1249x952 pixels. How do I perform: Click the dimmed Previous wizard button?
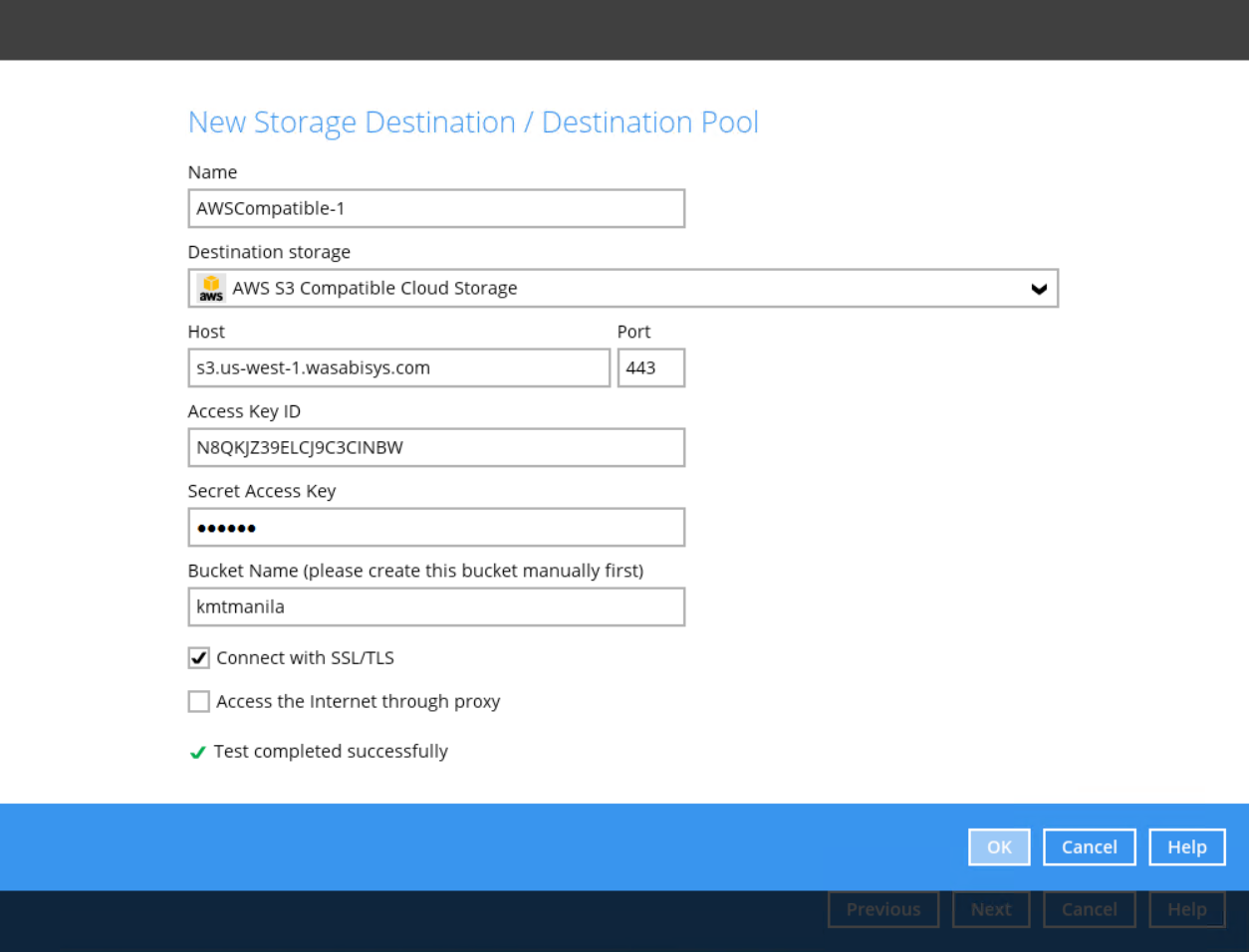[x=882, y=909]
